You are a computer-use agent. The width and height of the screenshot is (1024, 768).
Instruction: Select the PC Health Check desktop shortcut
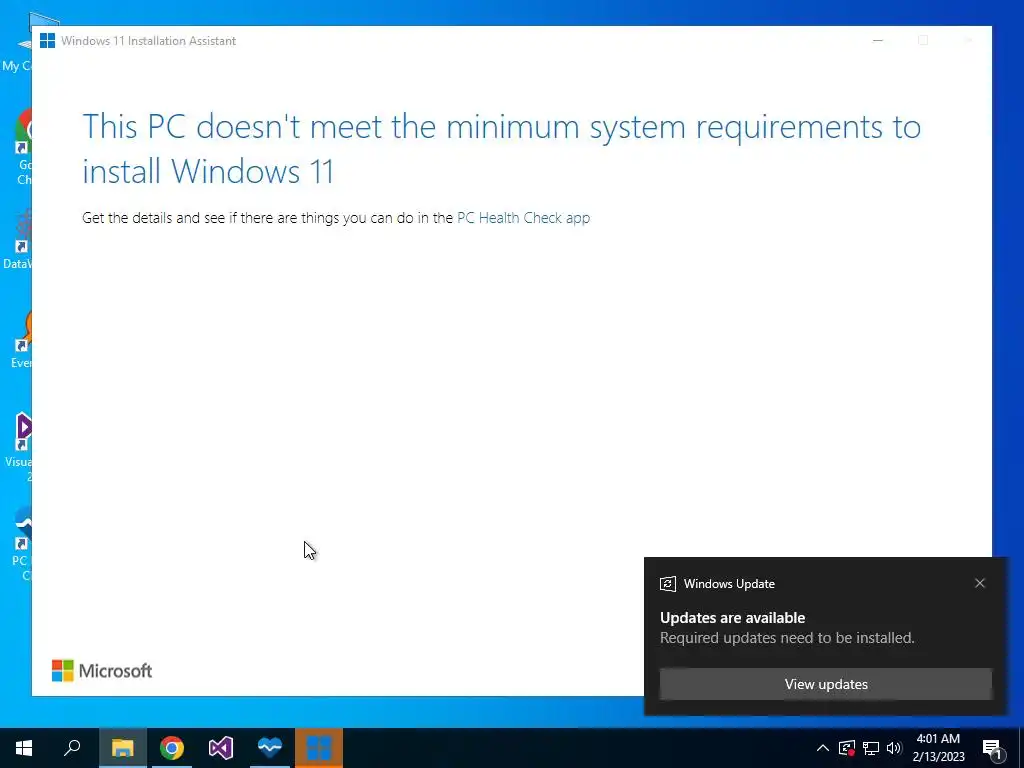22,543
